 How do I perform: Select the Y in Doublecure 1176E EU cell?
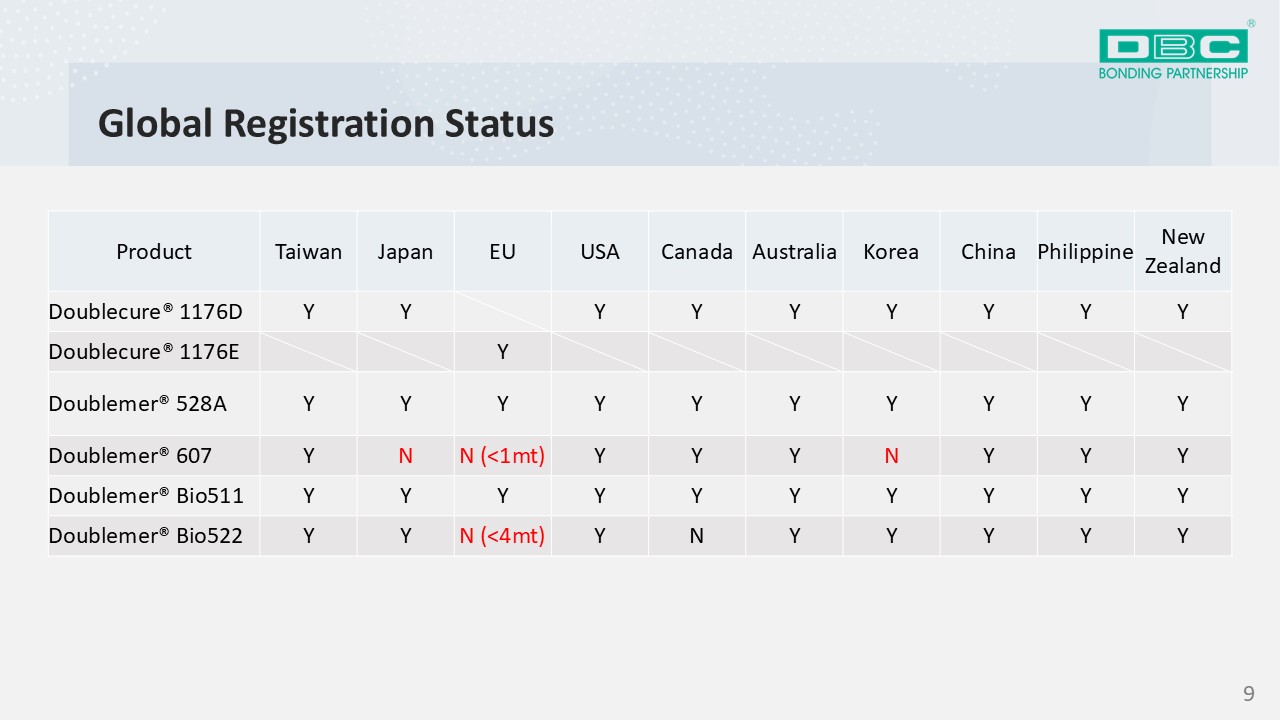pyautogui.click(x=503, y=352)
